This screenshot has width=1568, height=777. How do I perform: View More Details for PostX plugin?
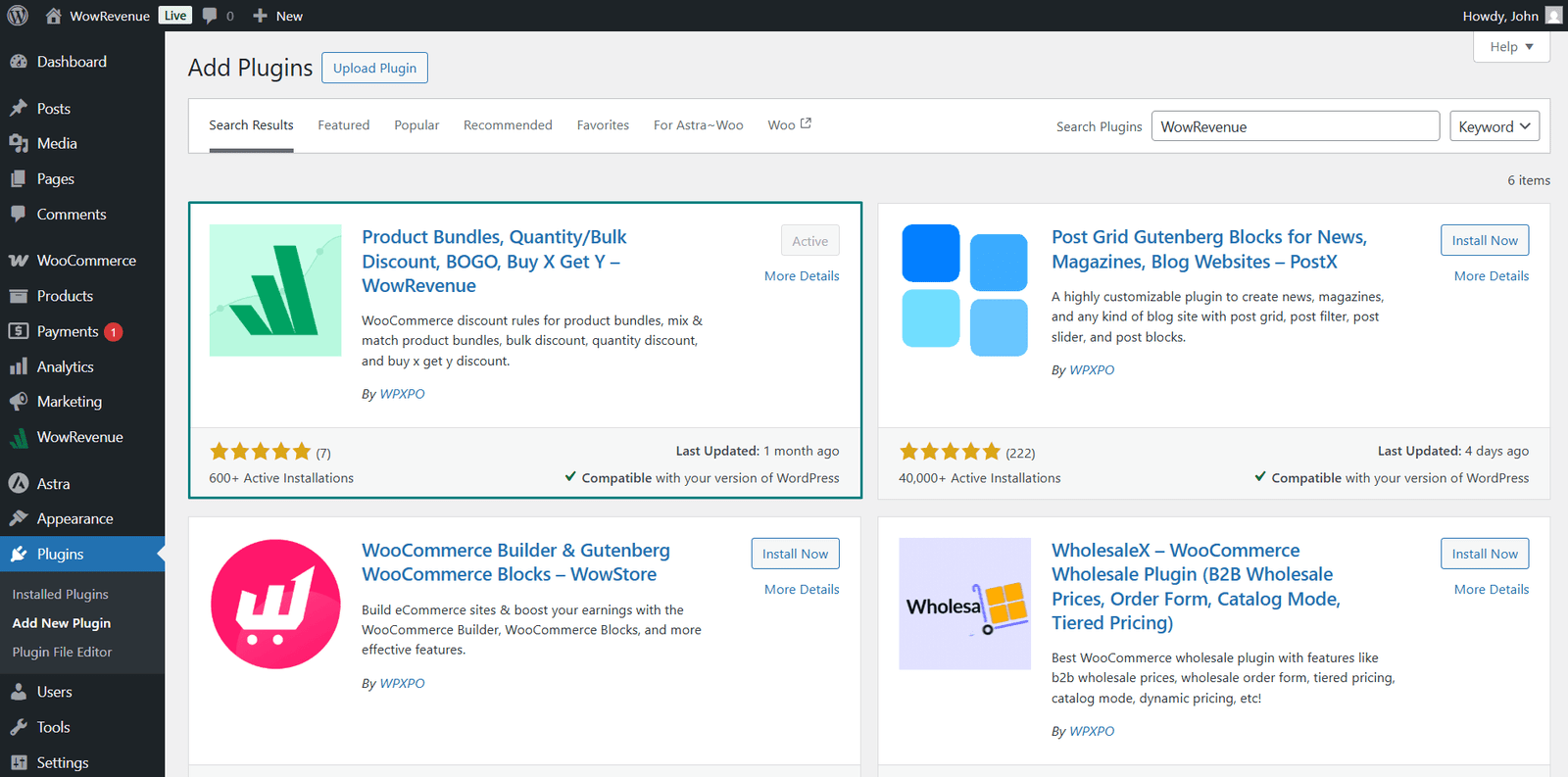click(x=1492, y=276)
